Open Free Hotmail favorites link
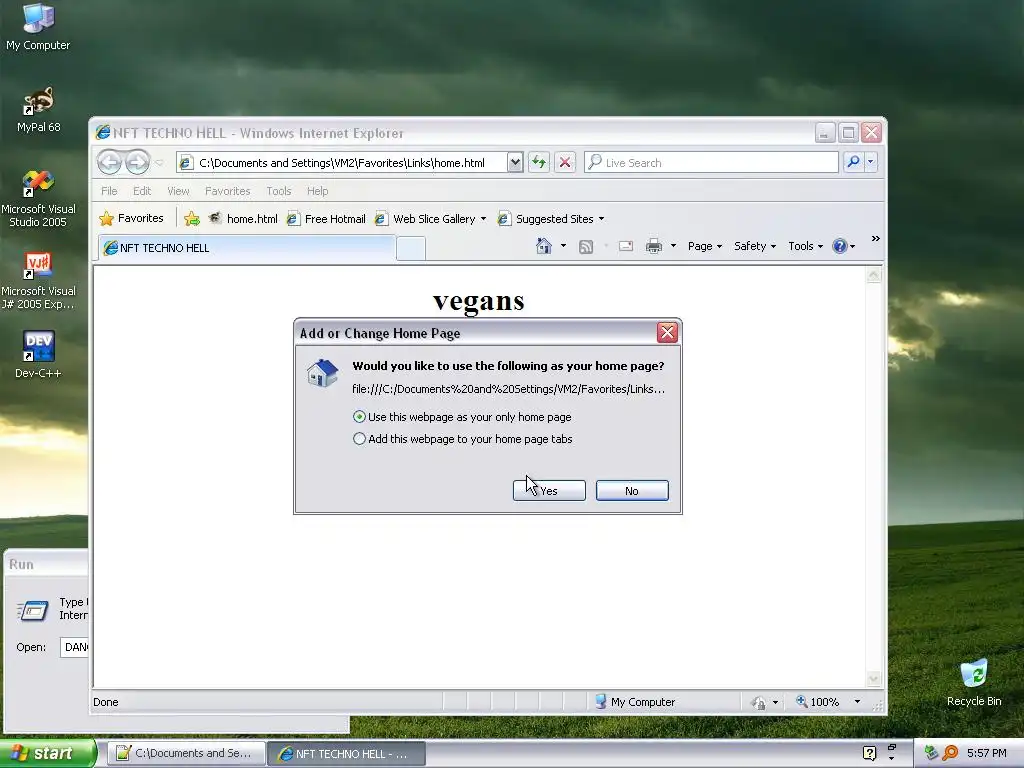Screen dimensions: 1024x768 [327, 219]
